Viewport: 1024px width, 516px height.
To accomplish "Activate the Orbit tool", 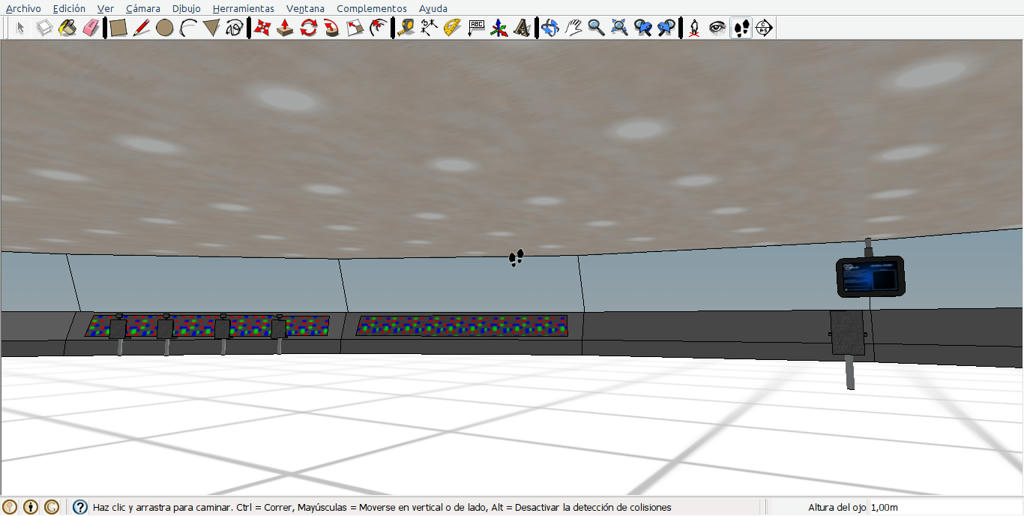I will pyautogui.click(x=550, y=27).
